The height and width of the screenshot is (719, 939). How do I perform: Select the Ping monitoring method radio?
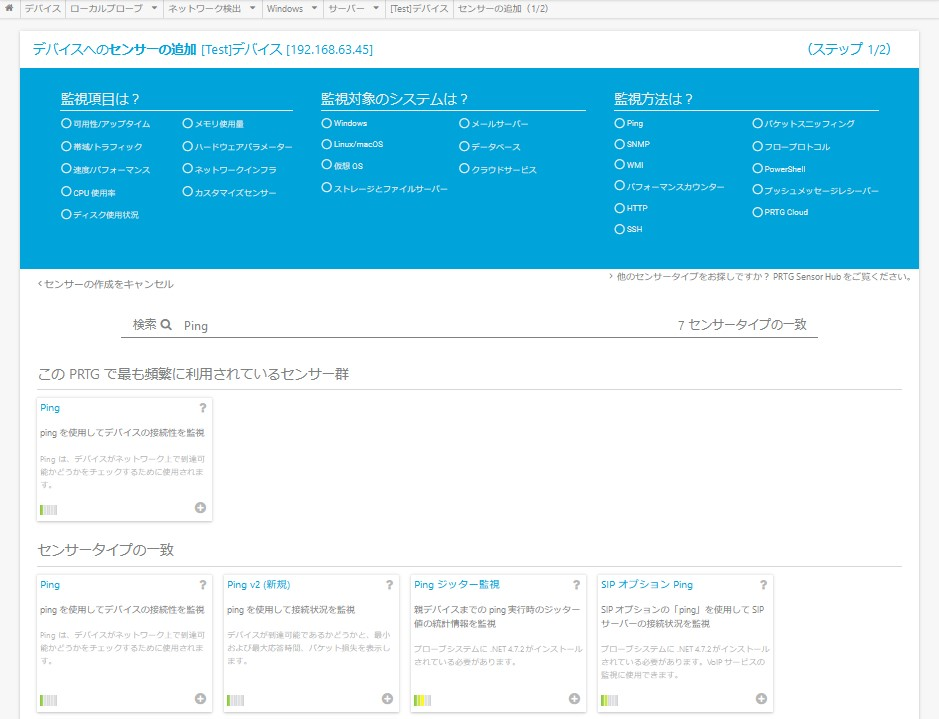620,123
